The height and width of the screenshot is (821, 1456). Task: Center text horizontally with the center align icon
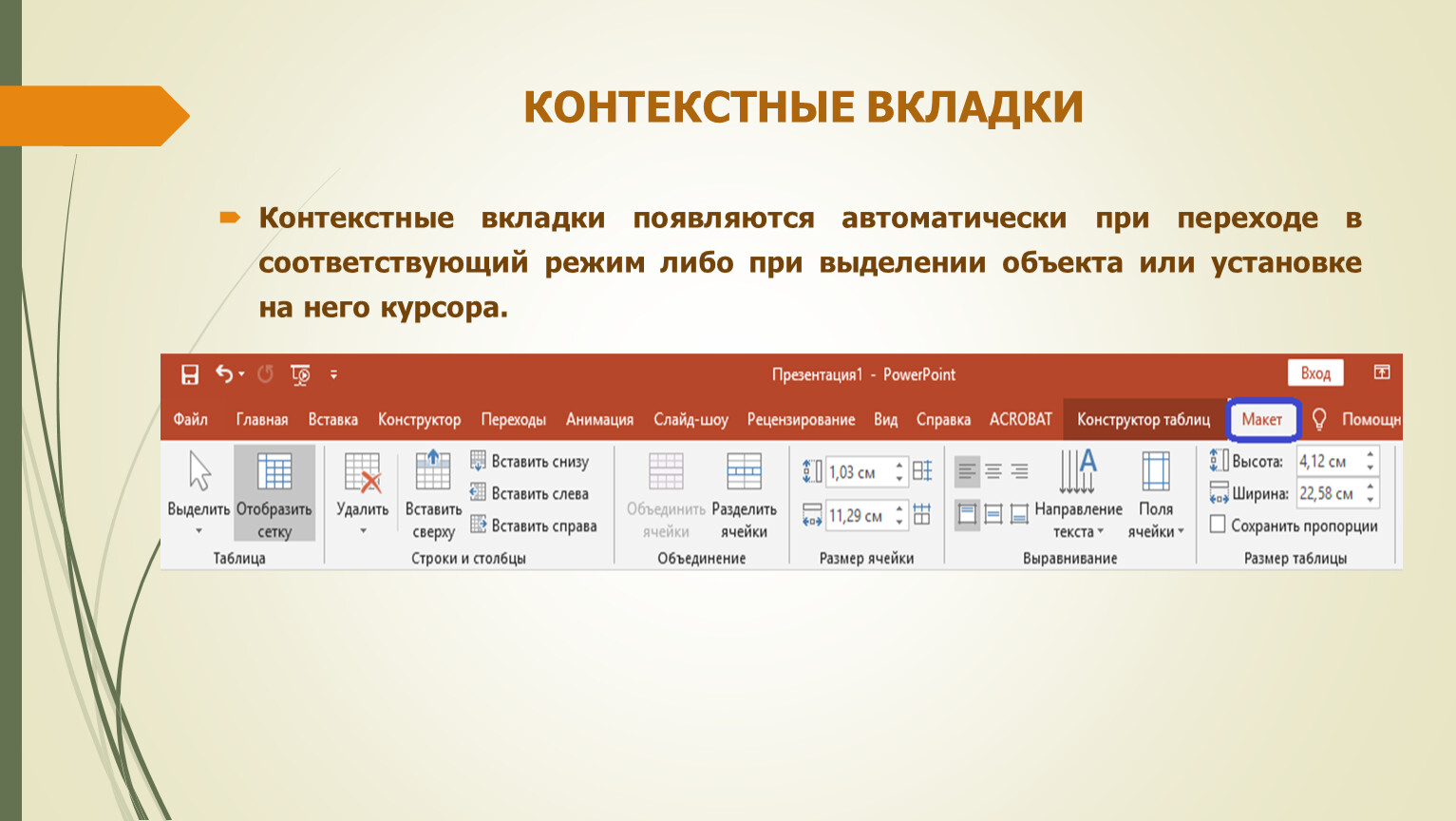click(993, 471)
